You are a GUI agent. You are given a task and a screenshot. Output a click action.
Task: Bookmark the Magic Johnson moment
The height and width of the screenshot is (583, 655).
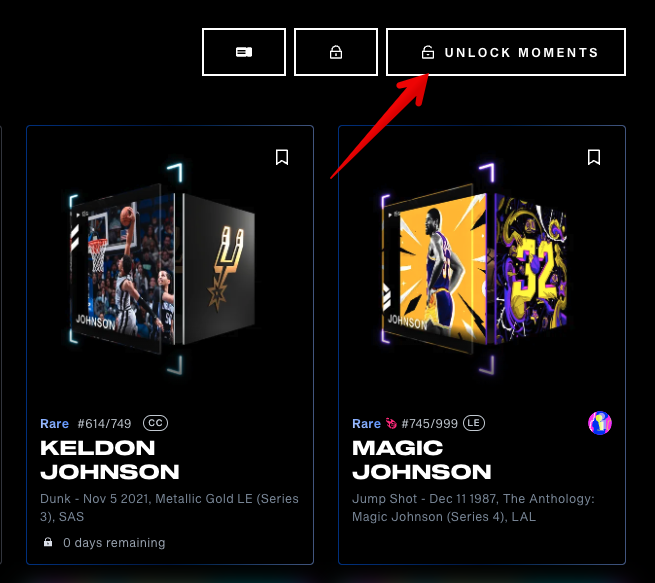coord(594,157)
